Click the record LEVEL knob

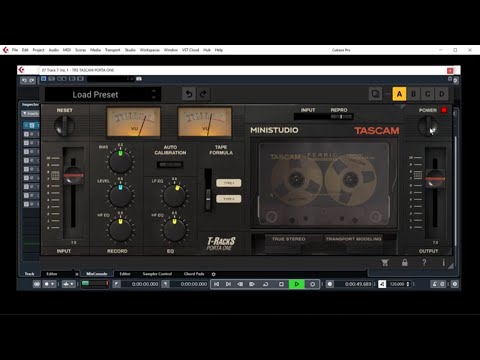[120, 196]
